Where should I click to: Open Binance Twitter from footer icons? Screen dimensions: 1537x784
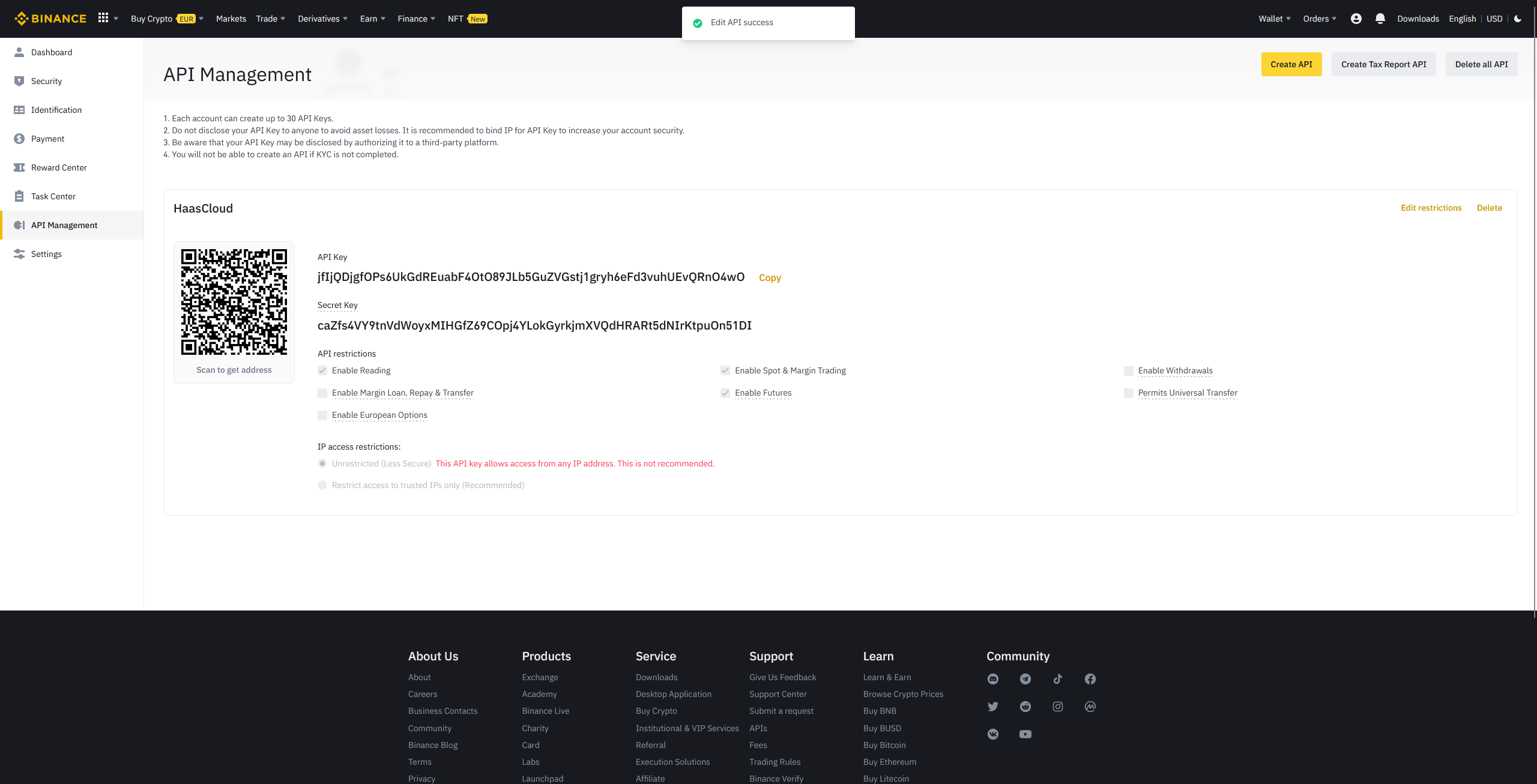pyautogui.click(x=993, y=707)
